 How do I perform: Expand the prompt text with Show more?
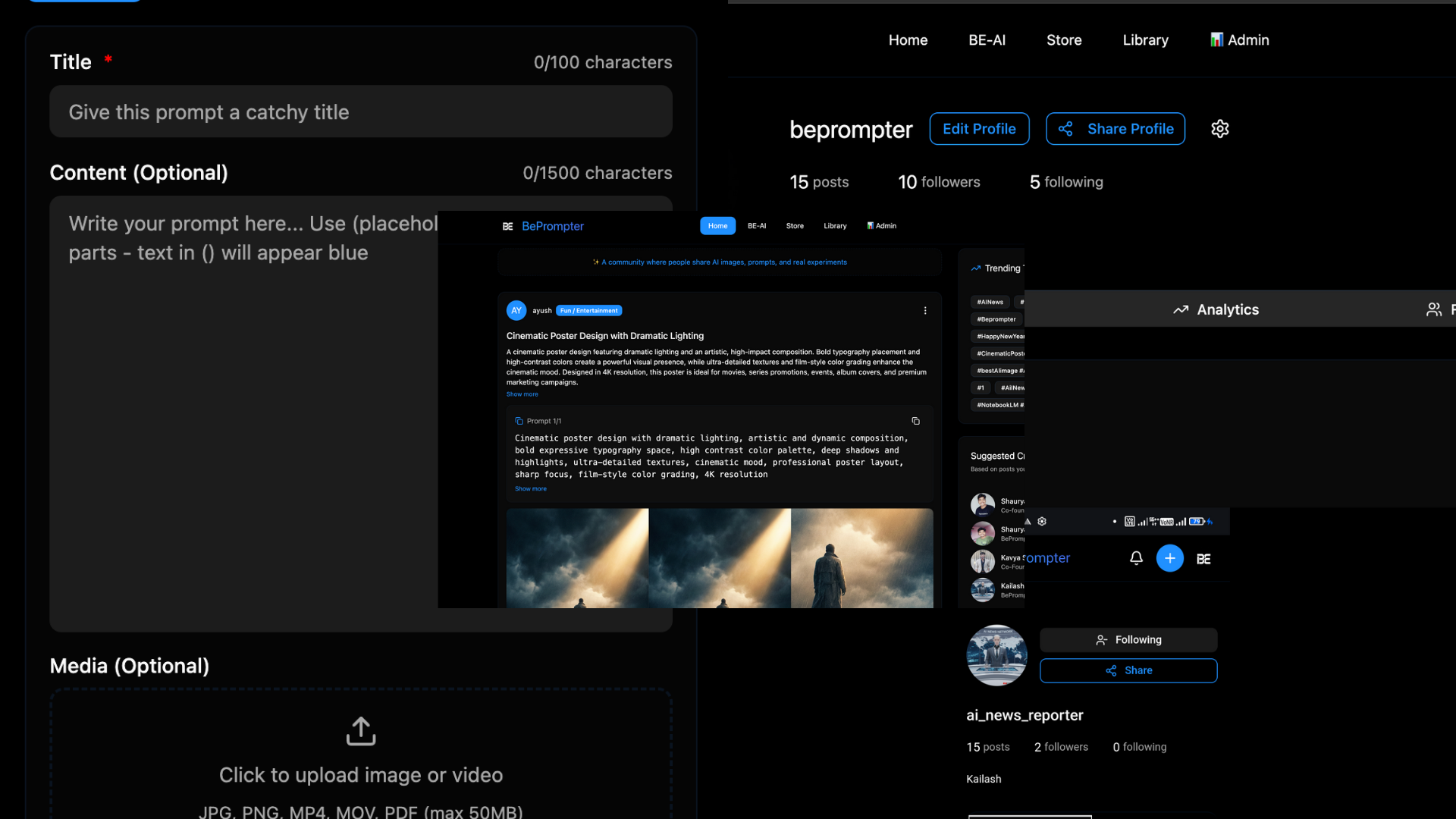530,489
